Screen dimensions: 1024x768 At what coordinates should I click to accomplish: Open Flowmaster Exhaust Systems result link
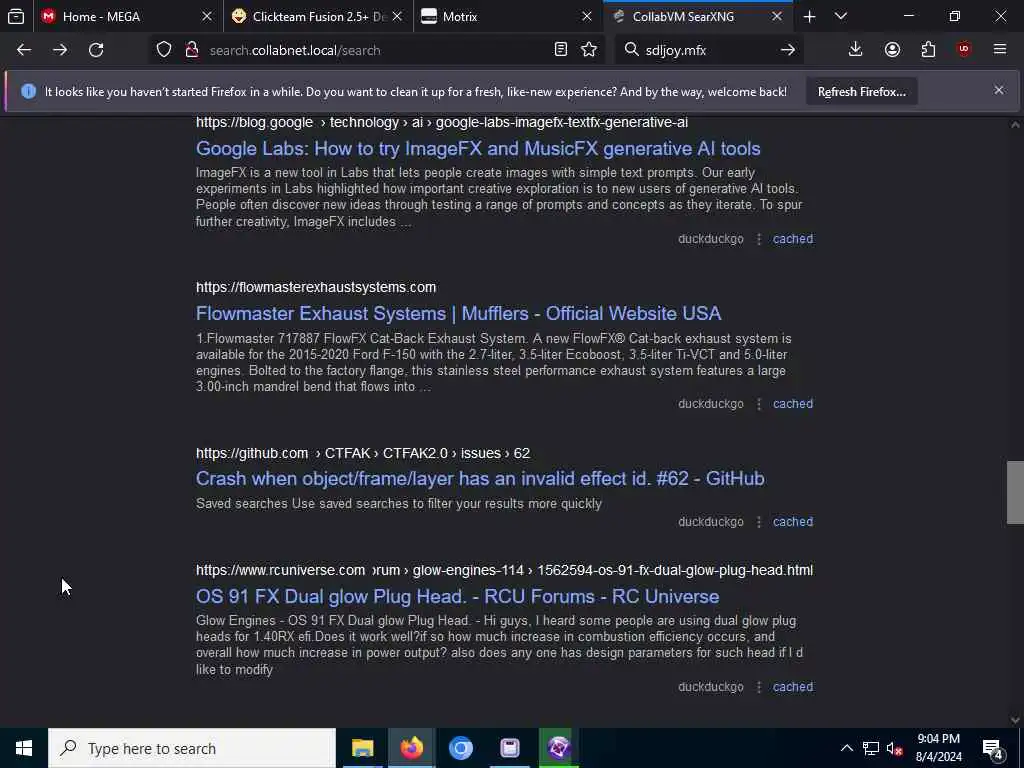click(x=458, y=313)
